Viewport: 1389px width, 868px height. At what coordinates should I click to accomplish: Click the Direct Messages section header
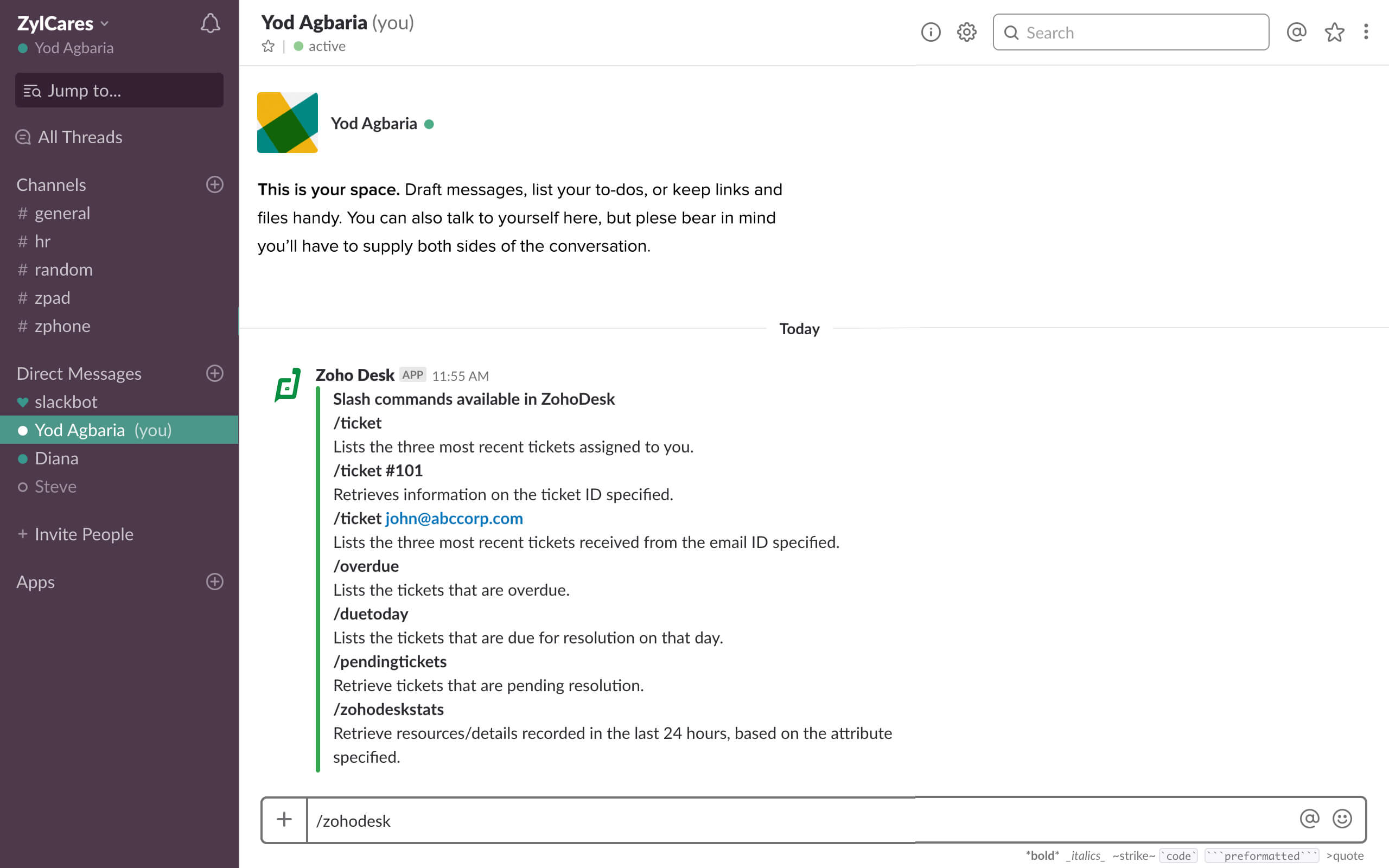79,373
